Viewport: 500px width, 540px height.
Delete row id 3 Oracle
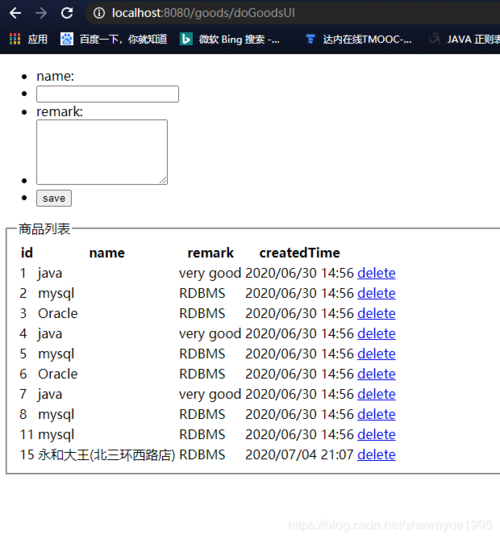click(x=376, y=313)
